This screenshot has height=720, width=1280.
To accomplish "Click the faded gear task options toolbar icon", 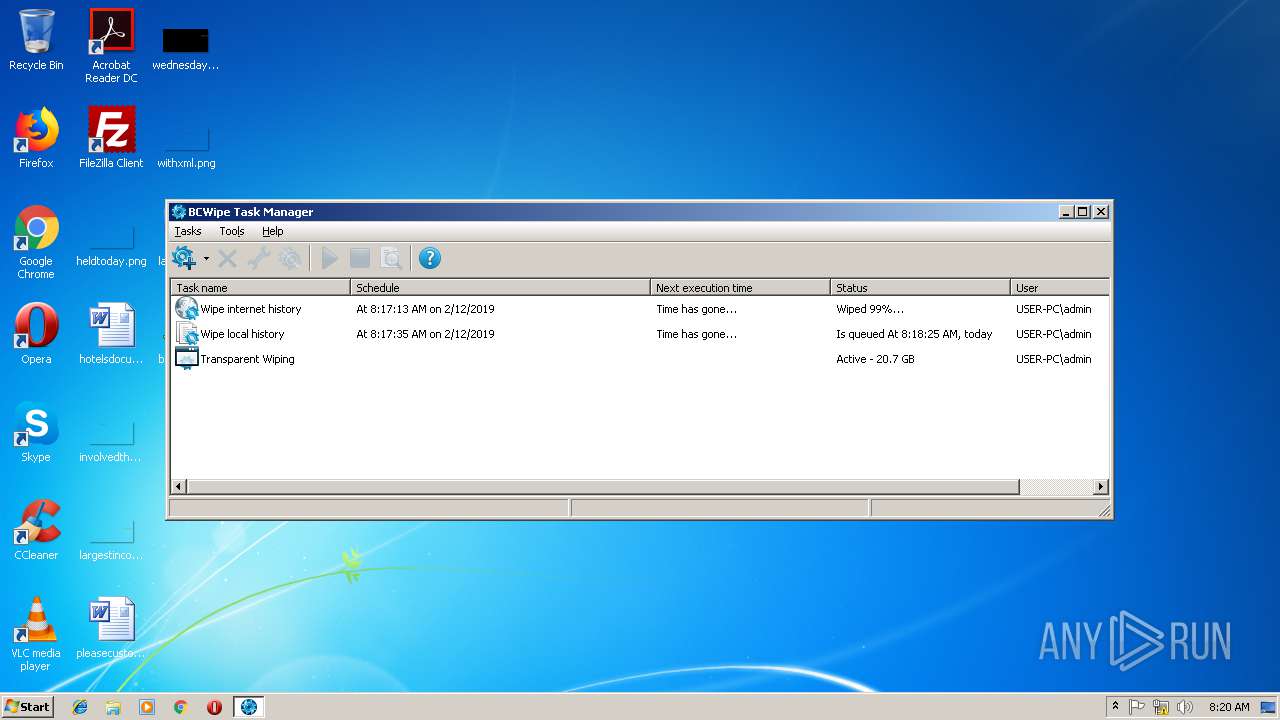I will point(290,259).
